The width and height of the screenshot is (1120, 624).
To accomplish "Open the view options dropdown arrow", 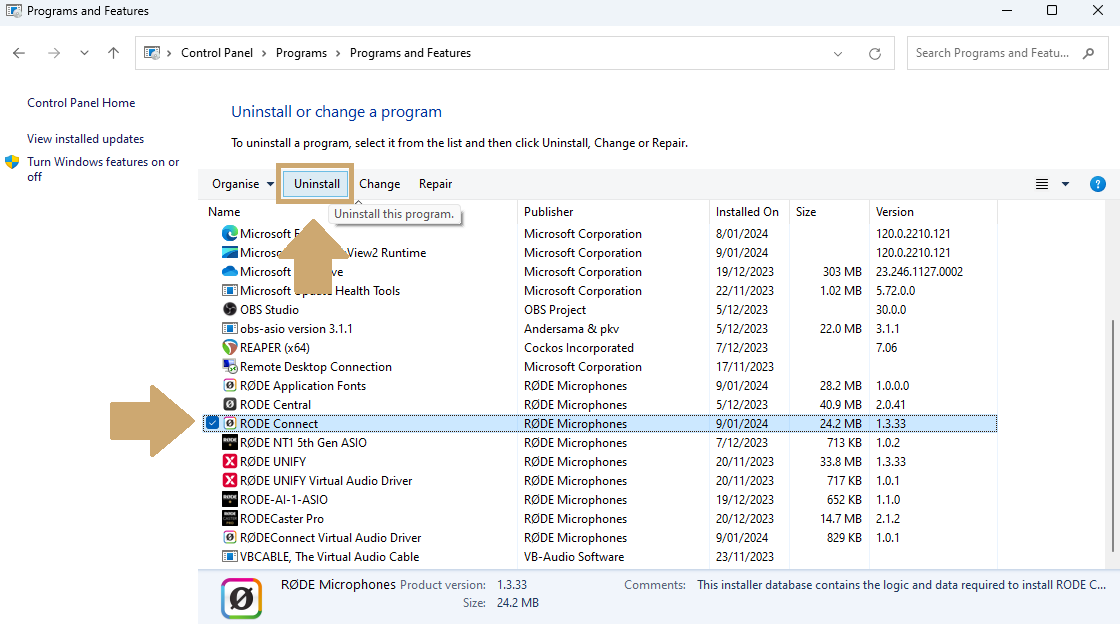I will click(1065, 184).
